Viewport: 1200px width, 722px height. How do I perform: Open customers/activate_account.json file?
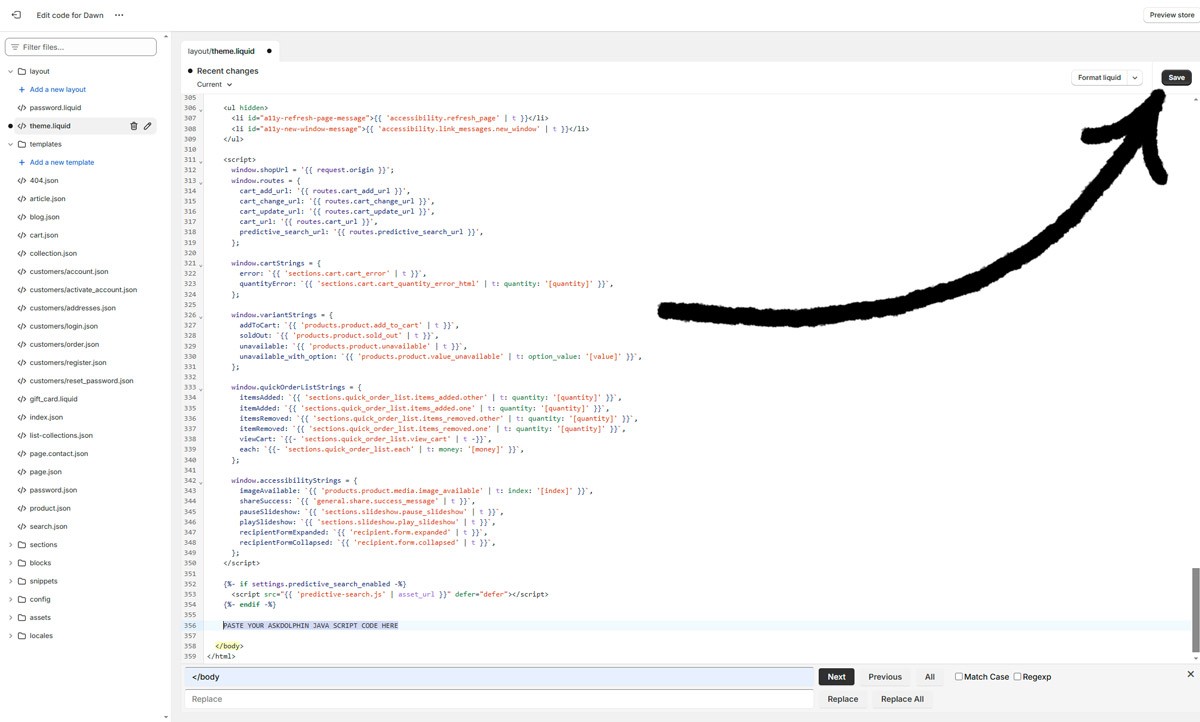point(83,290)
